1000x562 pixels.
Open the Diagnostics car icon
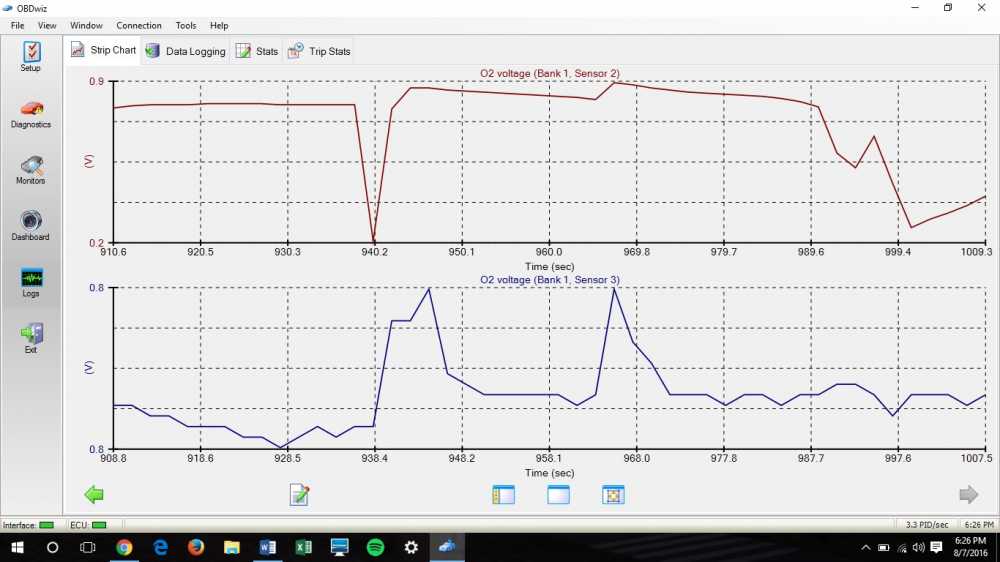point(31,112)
